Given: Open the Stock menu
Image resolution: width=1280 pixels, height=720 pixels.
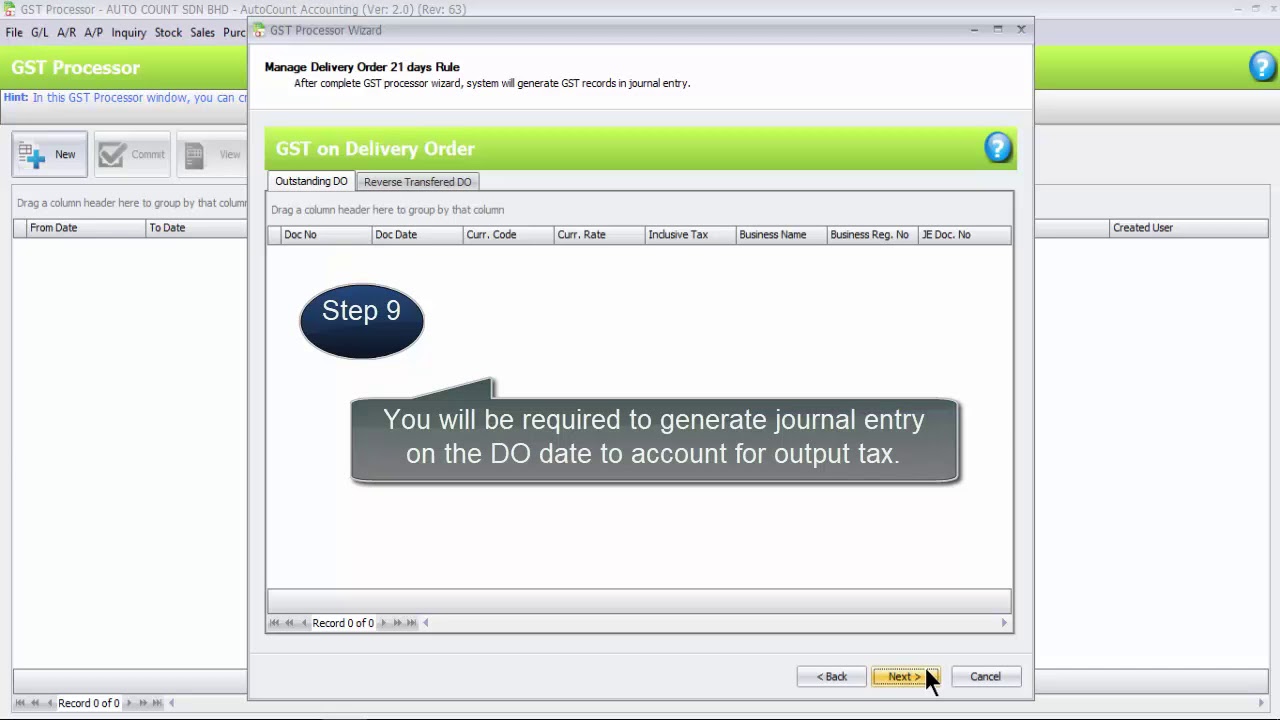Looking at the screenshot, I should coord(168,32).
